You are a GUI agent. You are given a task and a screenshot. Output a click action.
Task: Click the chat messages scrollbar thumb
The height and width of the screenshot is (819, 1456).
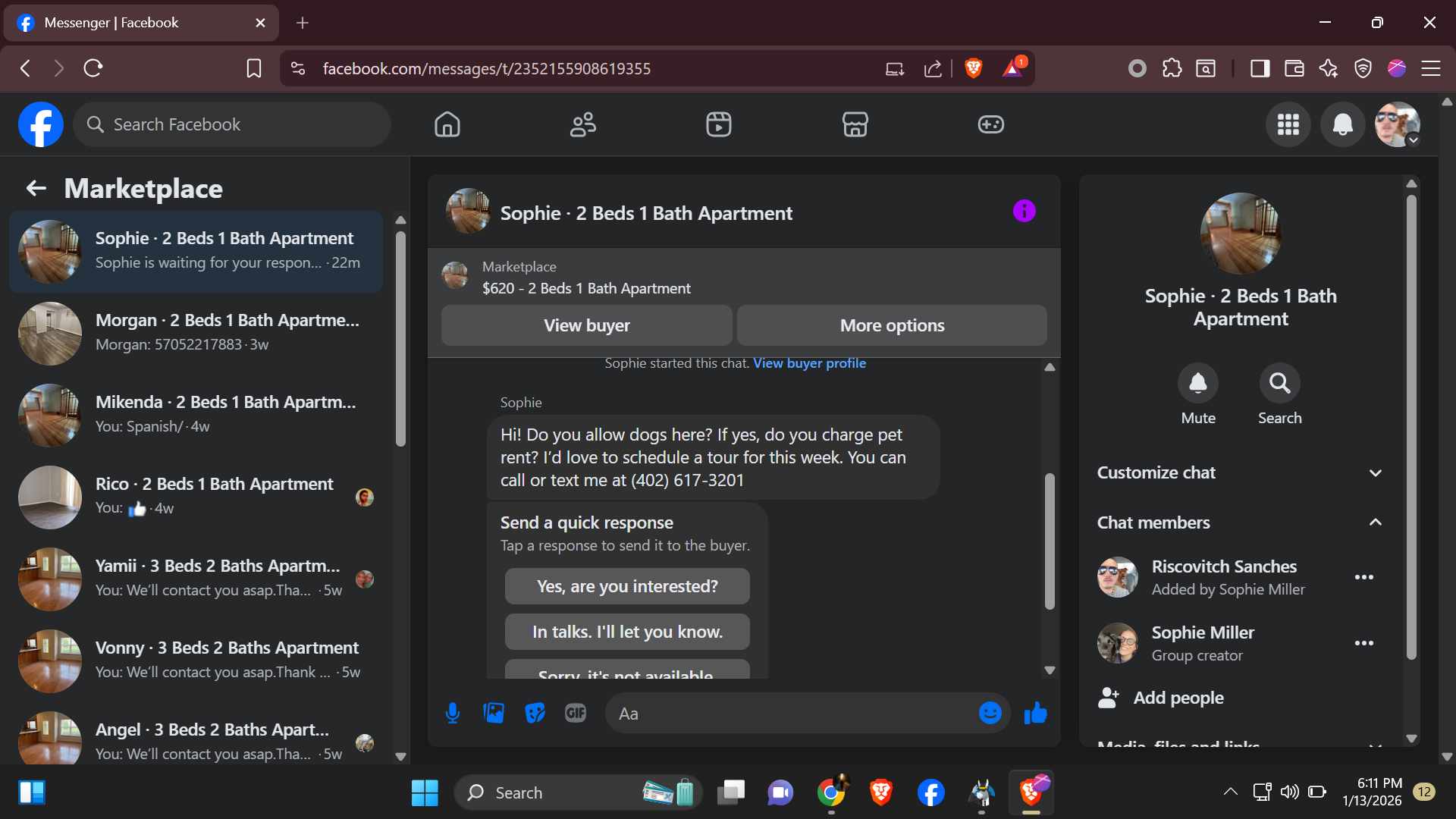tap(1050, 542)
